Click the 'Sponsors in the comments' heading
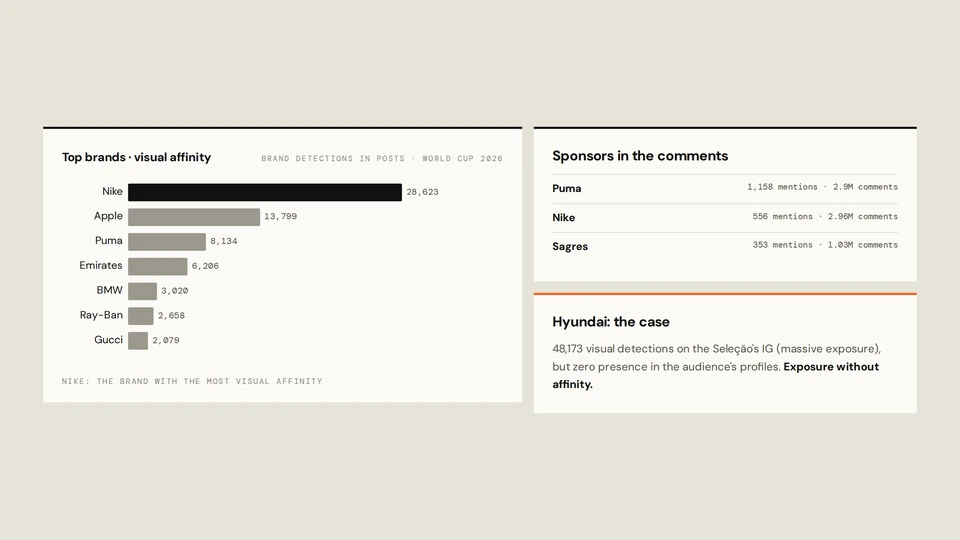The height and width of the screenshot is (540, 960). click(x=640, y=156)
